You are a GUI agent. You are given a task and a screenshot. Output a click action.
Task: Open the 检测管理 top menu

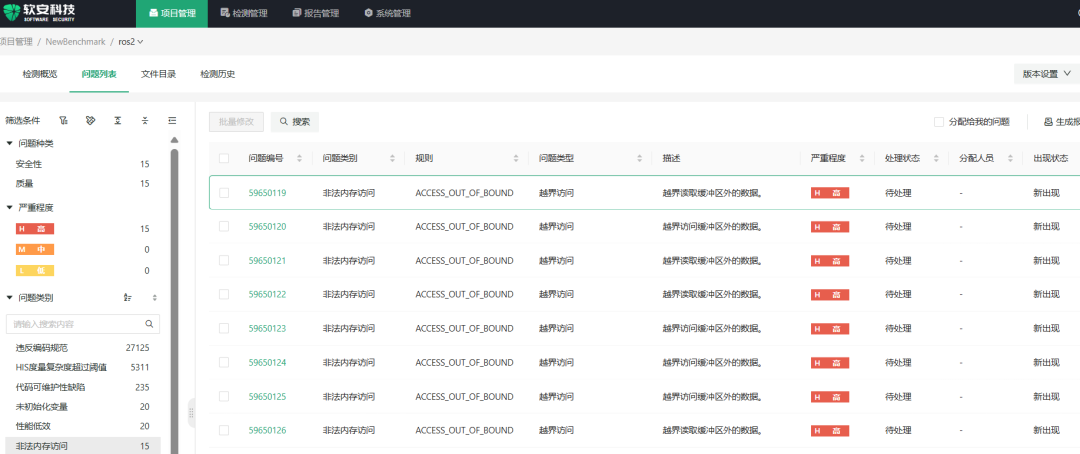(x=244, y=13)
